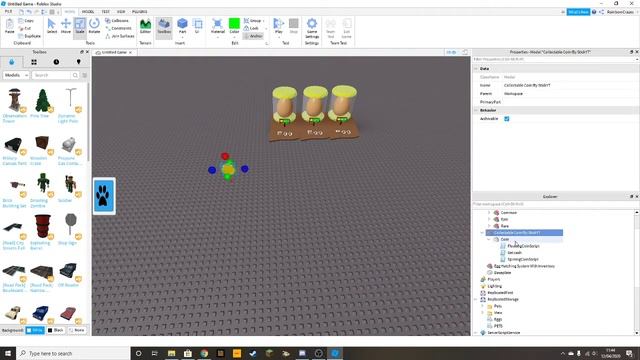Open the FILE menu
Viewport: 640px width, 360px height.
[x=8, y=11]
